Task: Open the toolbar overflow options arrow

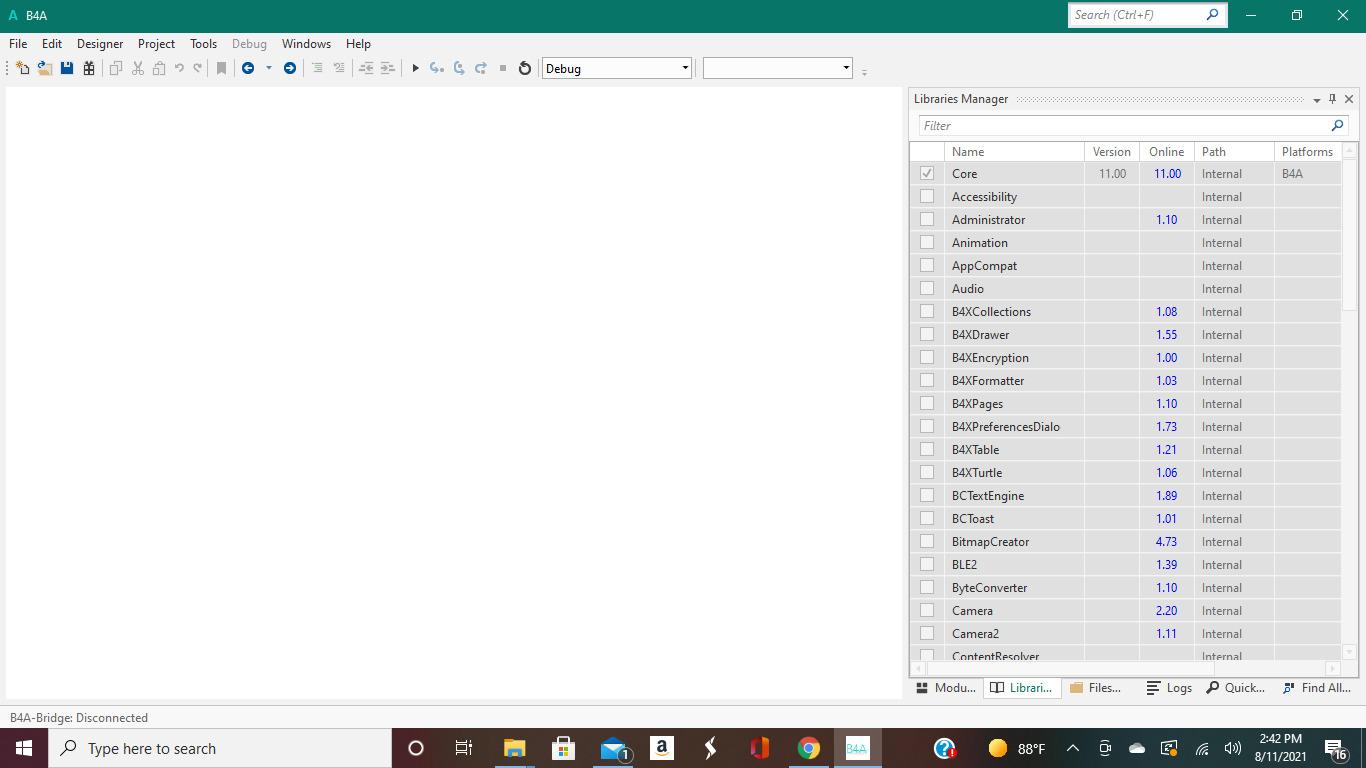Action: click(864, 72)
